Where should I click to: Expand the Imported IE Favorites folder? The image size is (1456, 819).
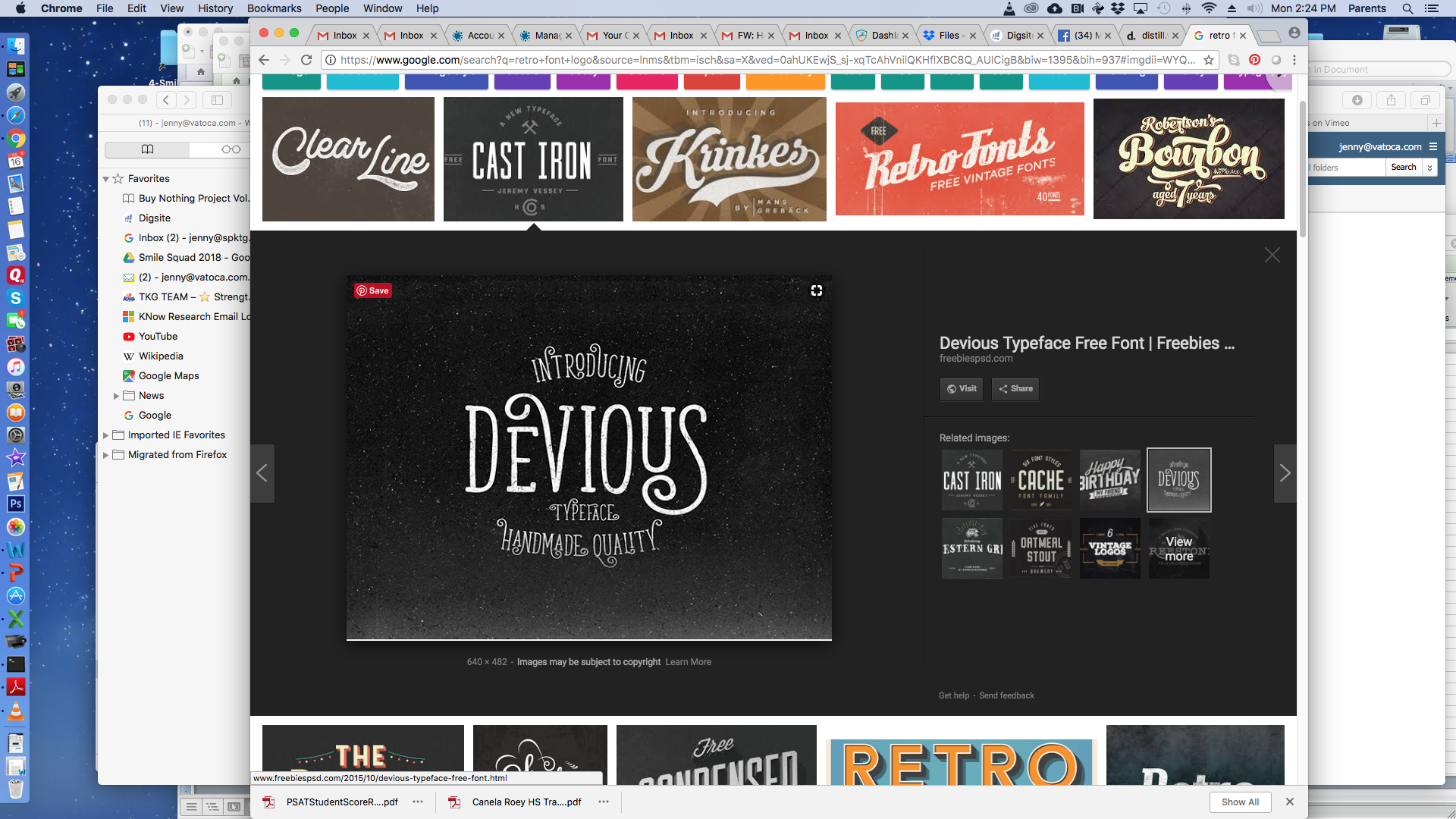(105, 435)
